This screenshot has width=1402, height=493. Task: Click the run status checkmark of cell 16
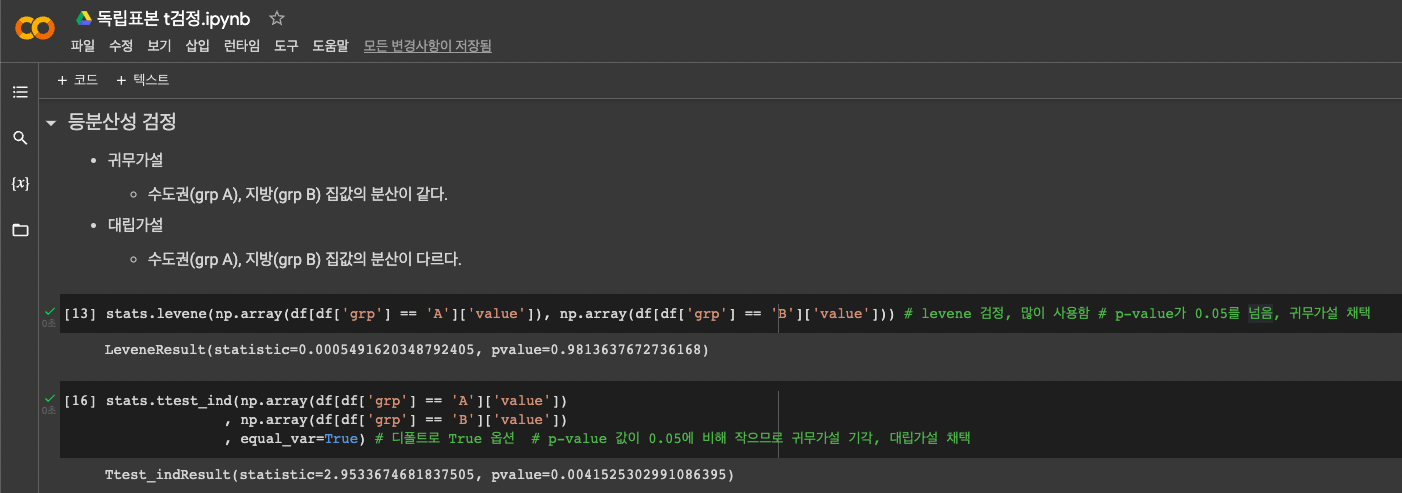[x=48, y=398]
